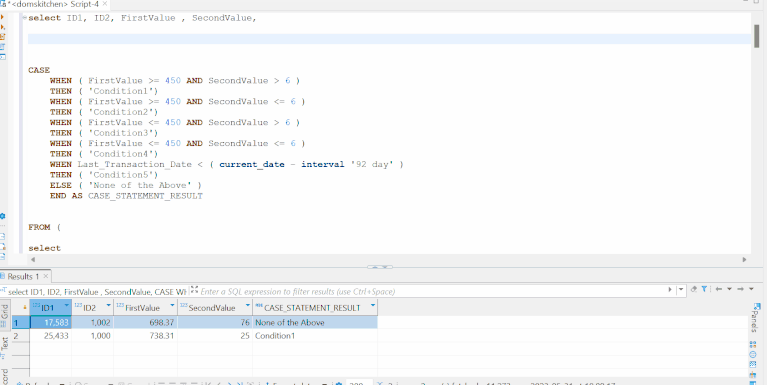The image size is (767, 385).
Task: Switch to the Results 1 tab
Action: [23, 276]
